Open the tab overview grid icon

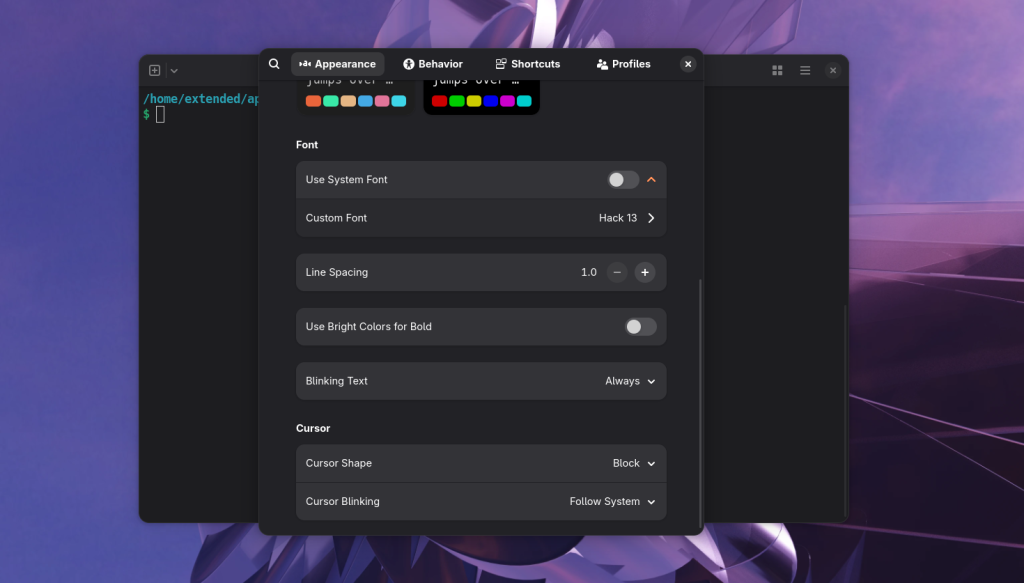(x=777, y=71)
